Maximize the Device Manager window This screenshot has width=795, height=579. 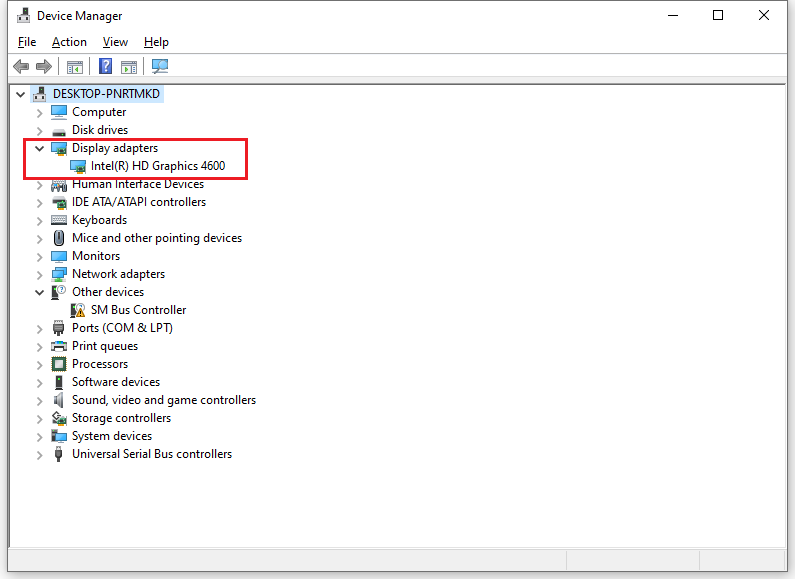tap(718, 16)
